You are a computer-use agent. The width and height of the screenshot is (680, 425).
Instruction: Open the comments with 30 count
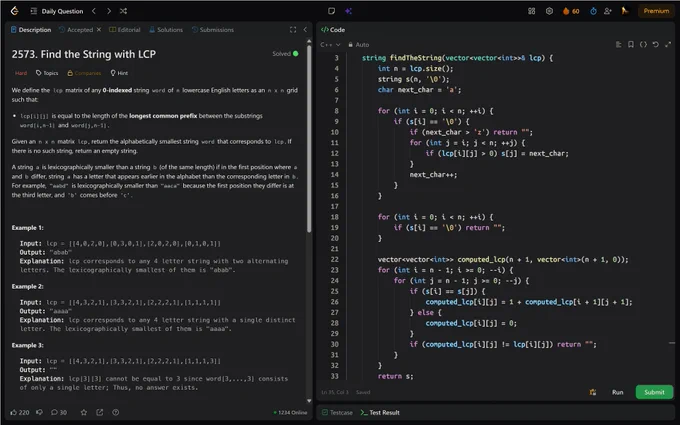coord(59,412)
